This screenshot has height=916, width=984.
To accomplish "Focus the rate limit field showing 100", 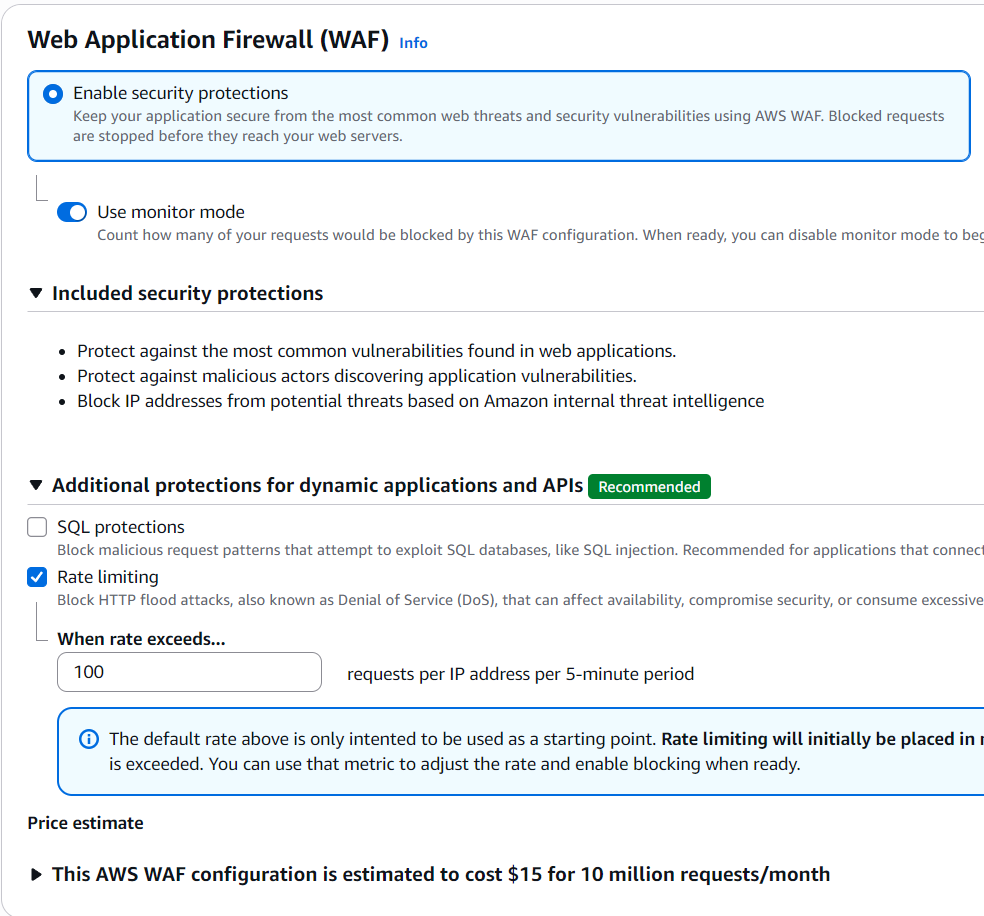I will [x=189, y=672].
